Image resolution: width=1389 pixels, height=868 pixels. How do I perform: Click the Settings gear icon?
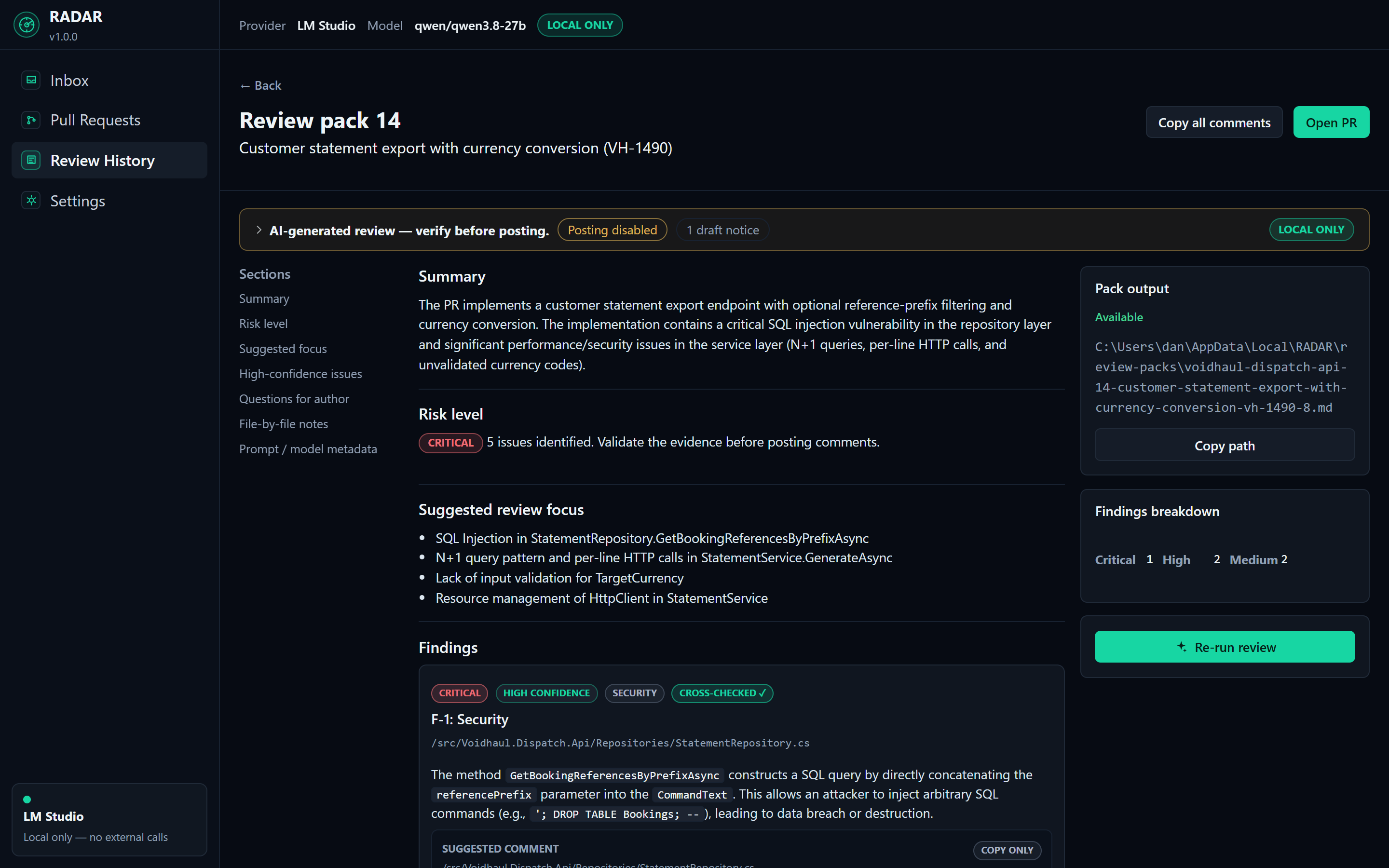(x=31, y=200)
